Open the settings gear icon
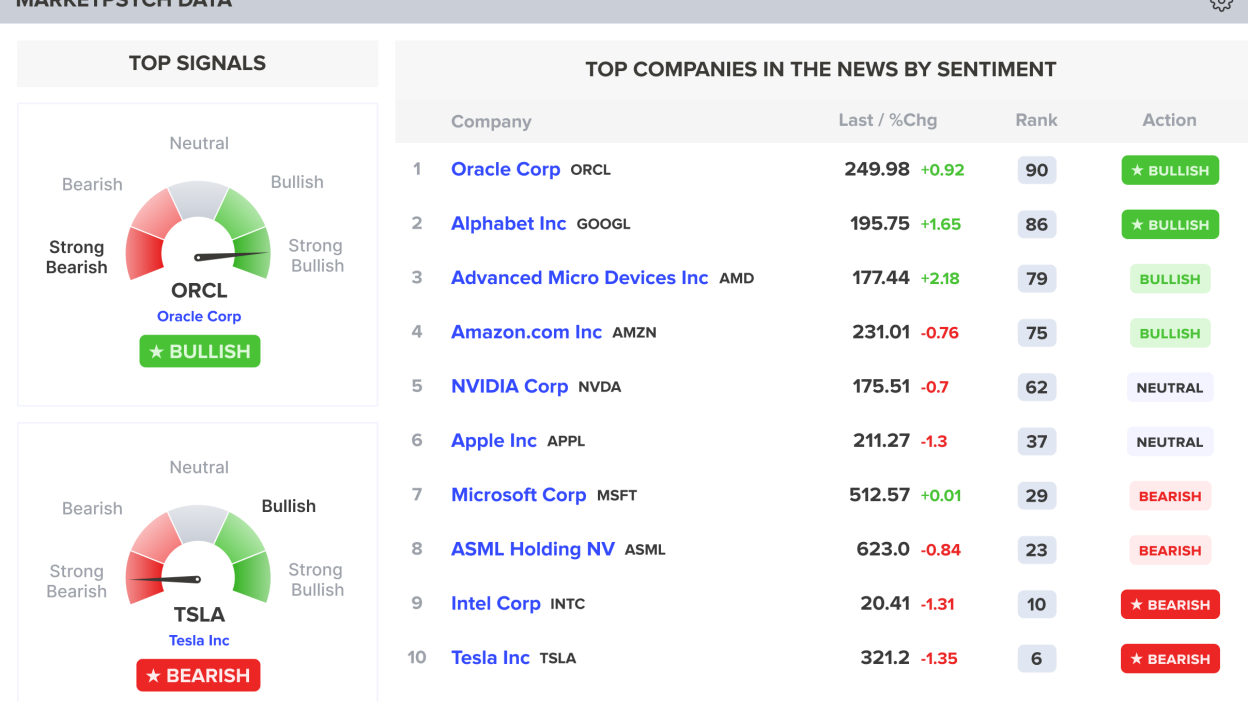Screen dimensions: 1248x702 coord(1221,4)
